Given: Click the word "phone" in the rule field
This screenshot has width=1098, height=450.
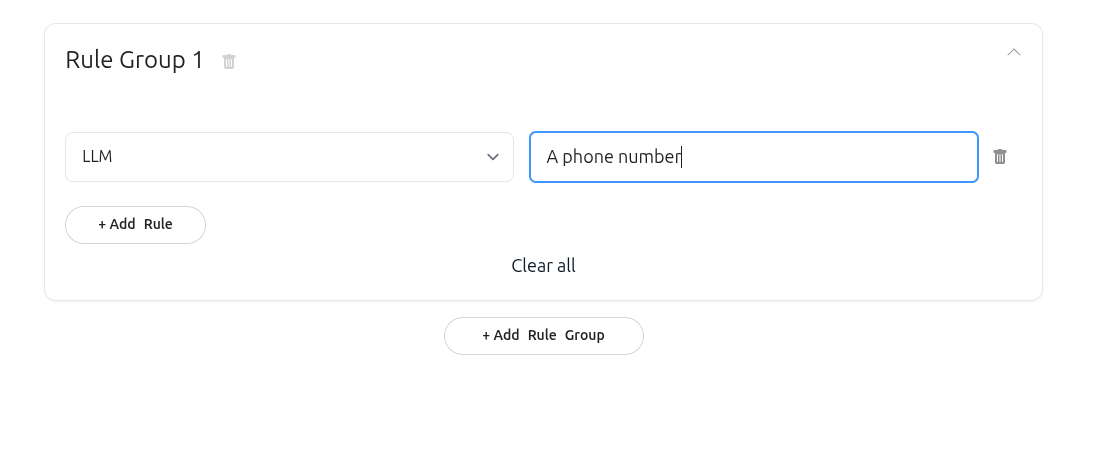Looking at the screenshot, I should pos(586,157).
